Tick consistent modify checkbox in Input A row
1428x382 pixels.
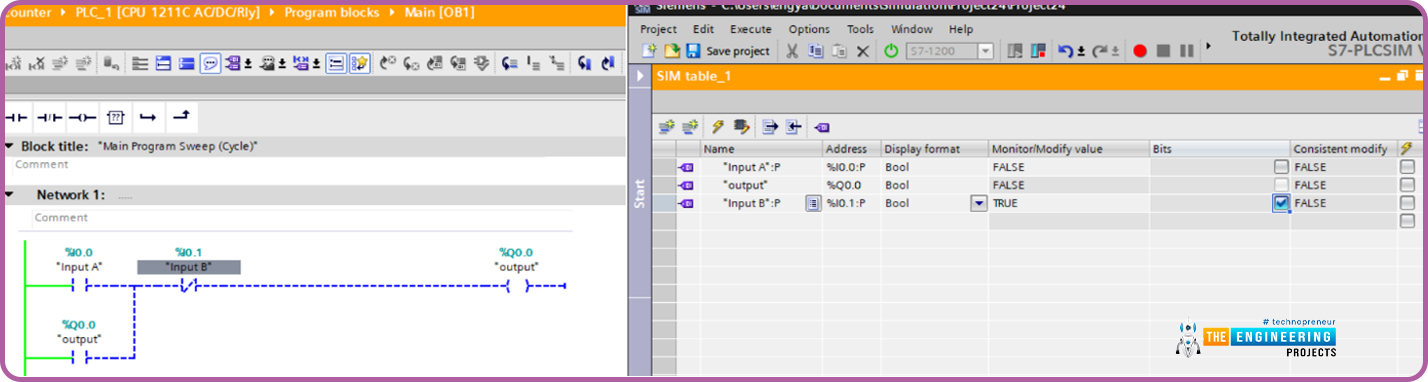pos(1407,167)
